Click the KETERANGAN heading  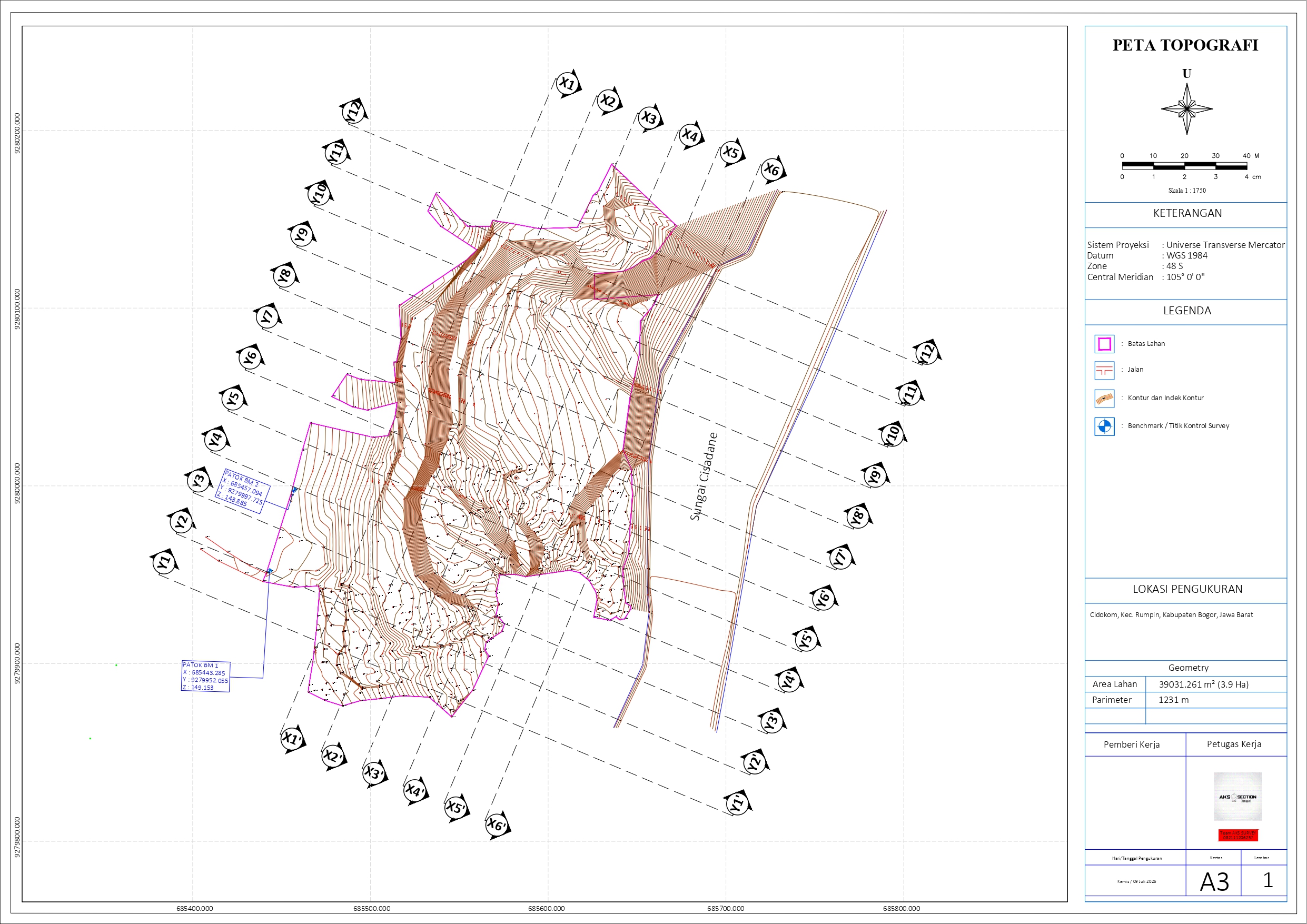click(1187, 213)
